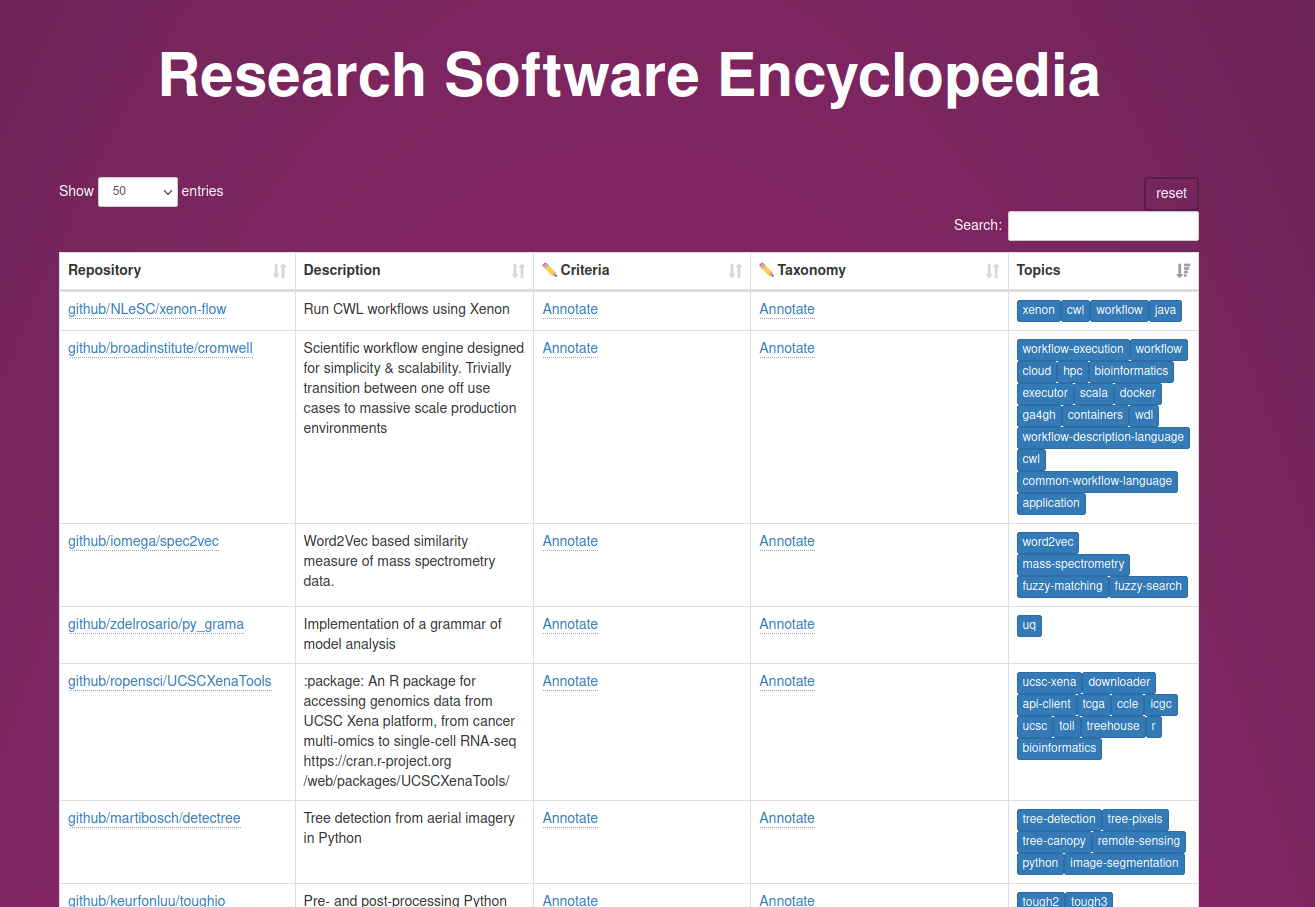The height and width of the screenshot is (907, 1315).
Task: Sort by Repository column arrows
Action: point(280,271)
